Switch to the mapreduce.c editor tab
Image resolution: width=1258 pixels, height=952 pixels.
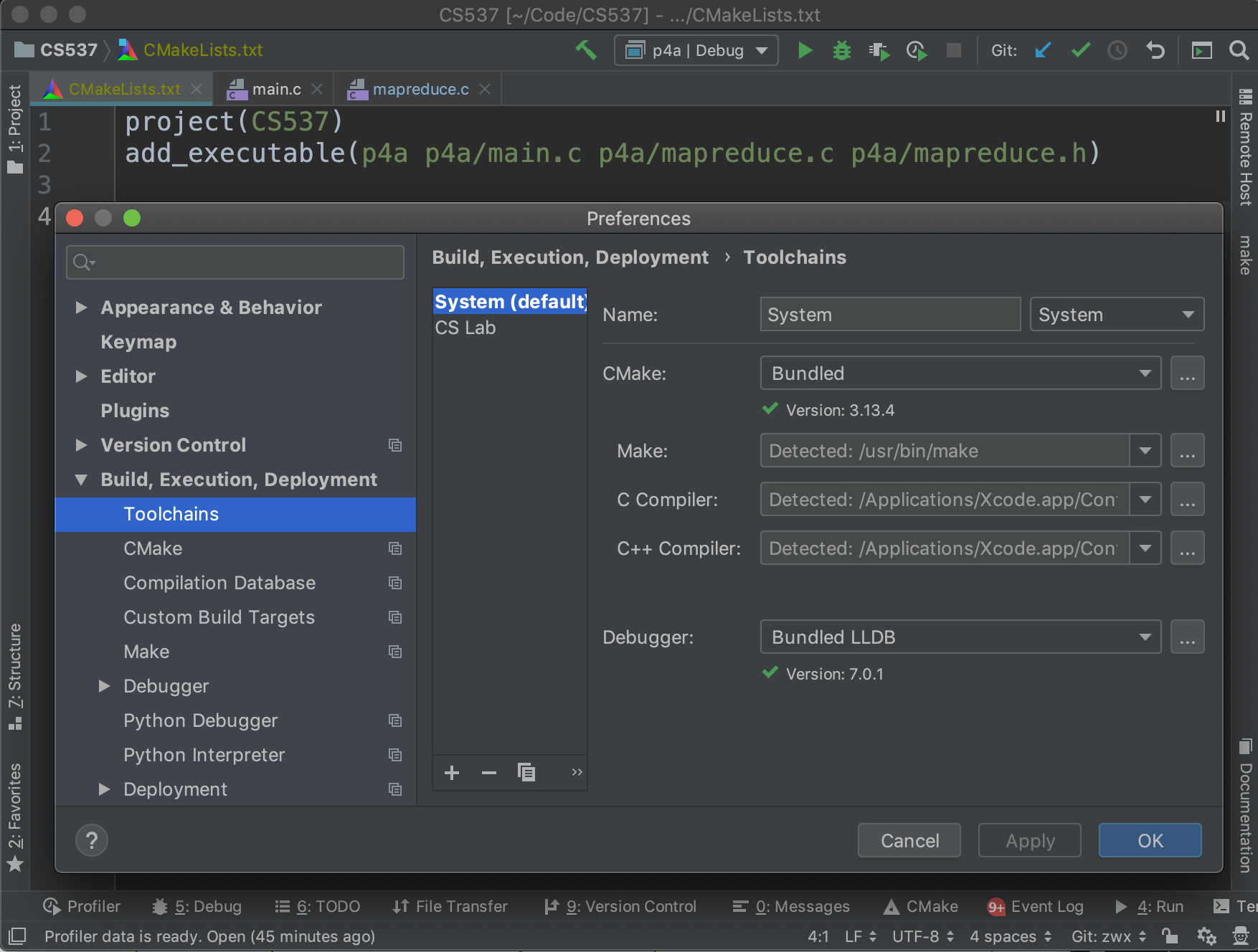[420, 90]
